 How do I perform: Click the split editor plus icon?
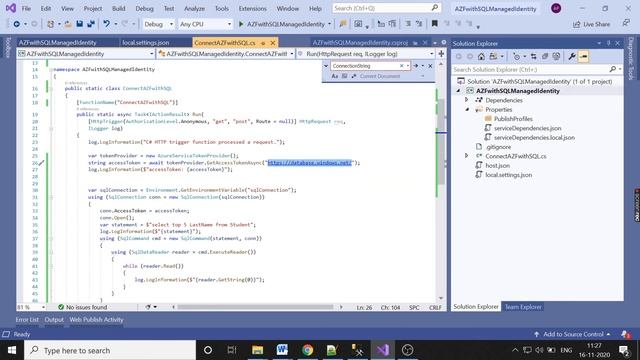(441, 54)
